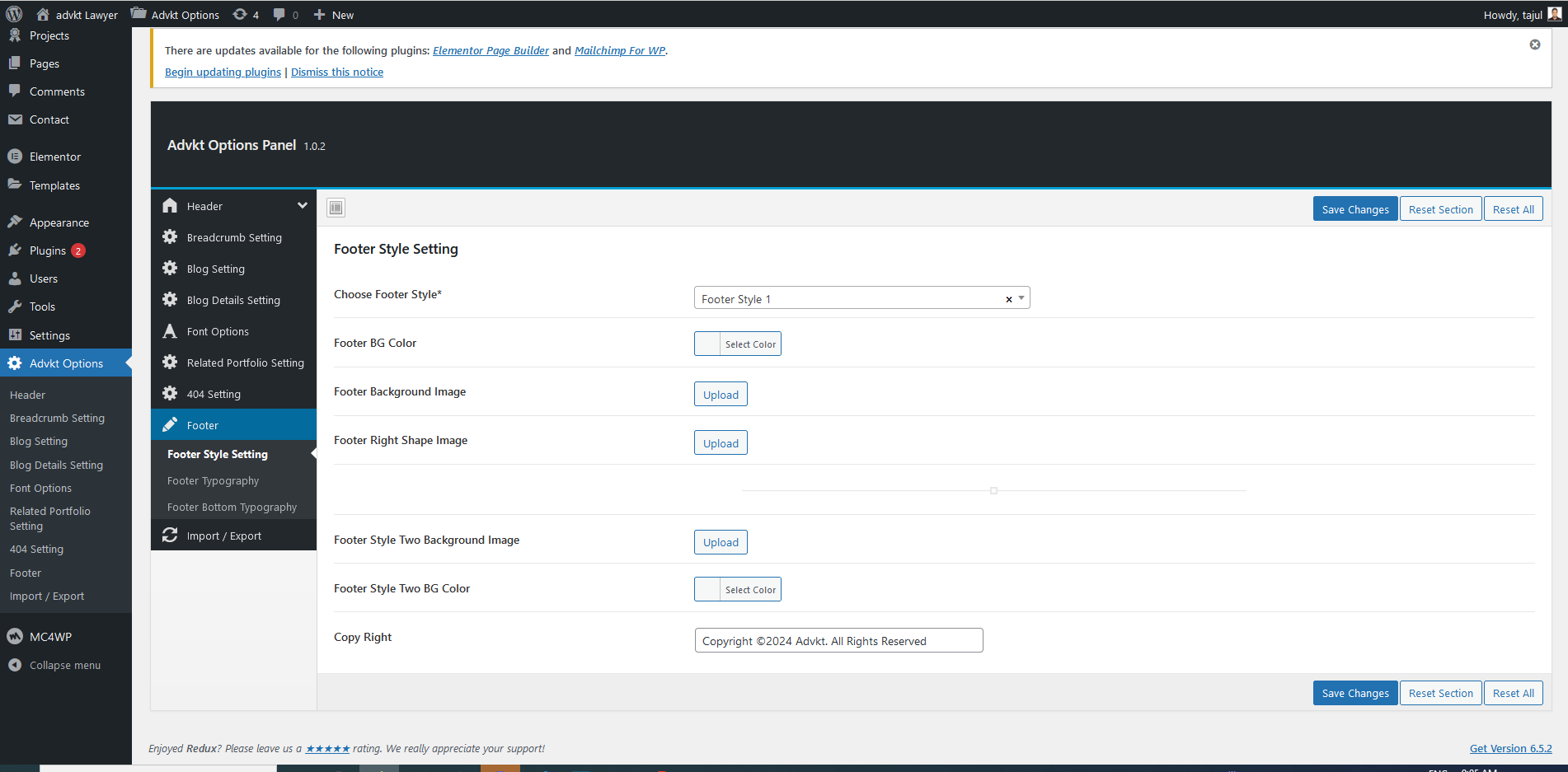Click the updates icon in admin bar

point(246,15)
